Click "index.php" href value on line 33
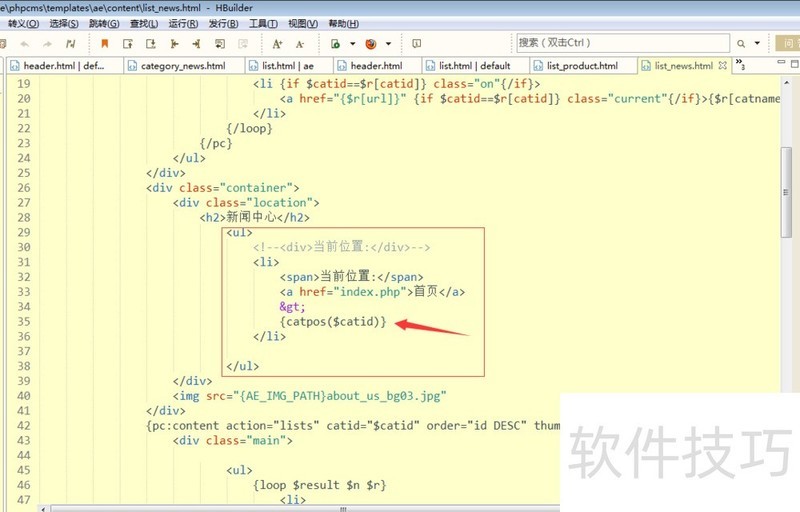Image resolution: width=800 pixels, height=512 pixels. [x=370, y=292]
